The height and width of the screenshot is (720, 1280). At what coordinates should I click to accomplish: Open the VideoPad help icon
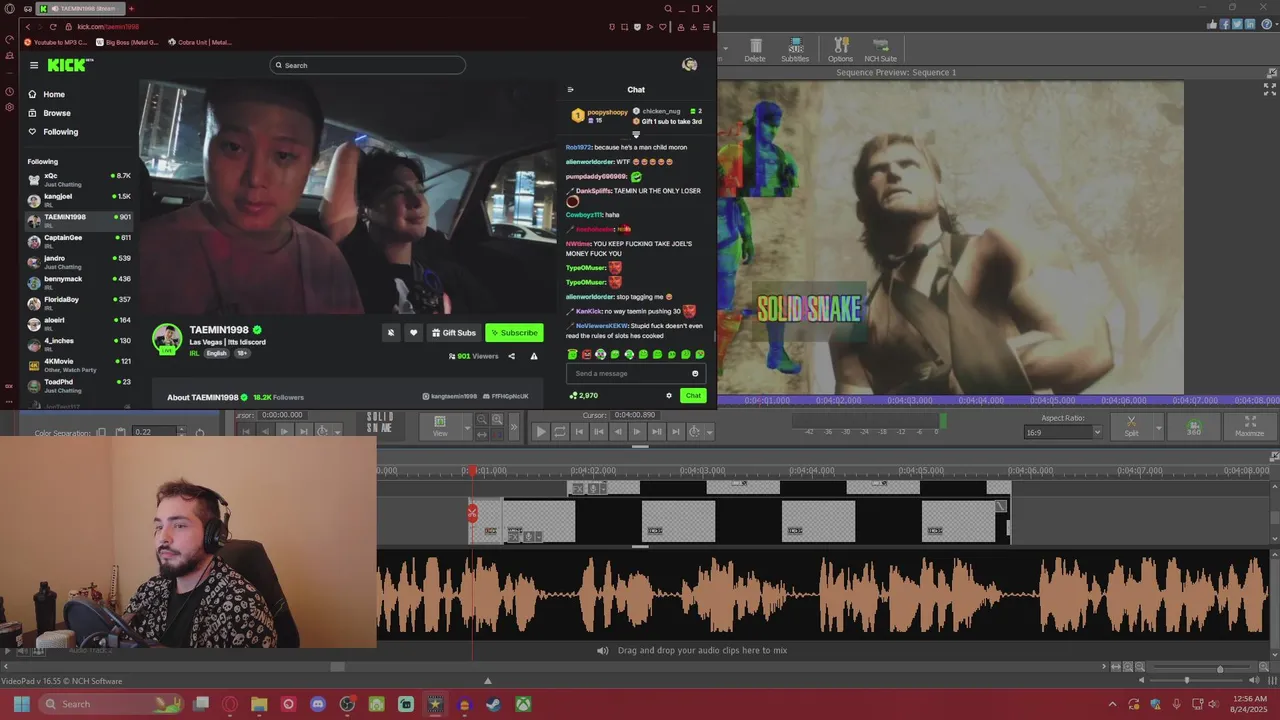click(x=1266, y=24)
